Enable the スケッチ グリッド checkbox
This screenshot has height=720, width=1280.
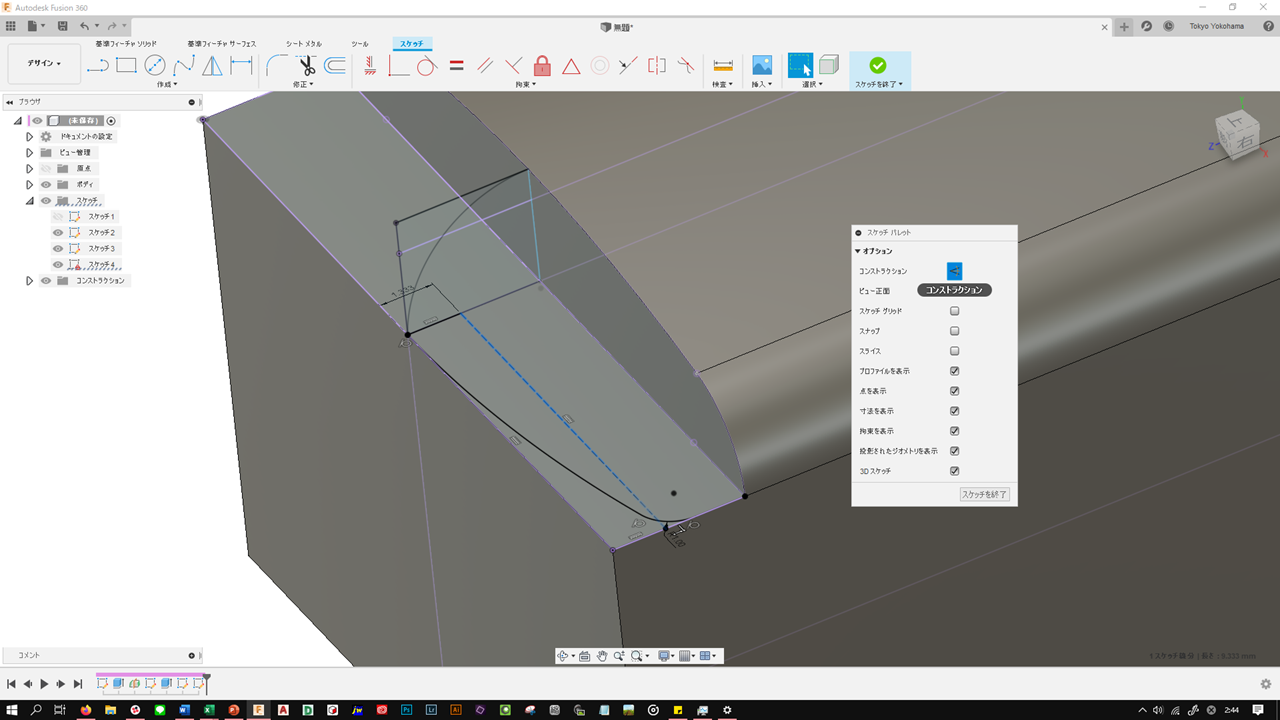tap(954, 311)
